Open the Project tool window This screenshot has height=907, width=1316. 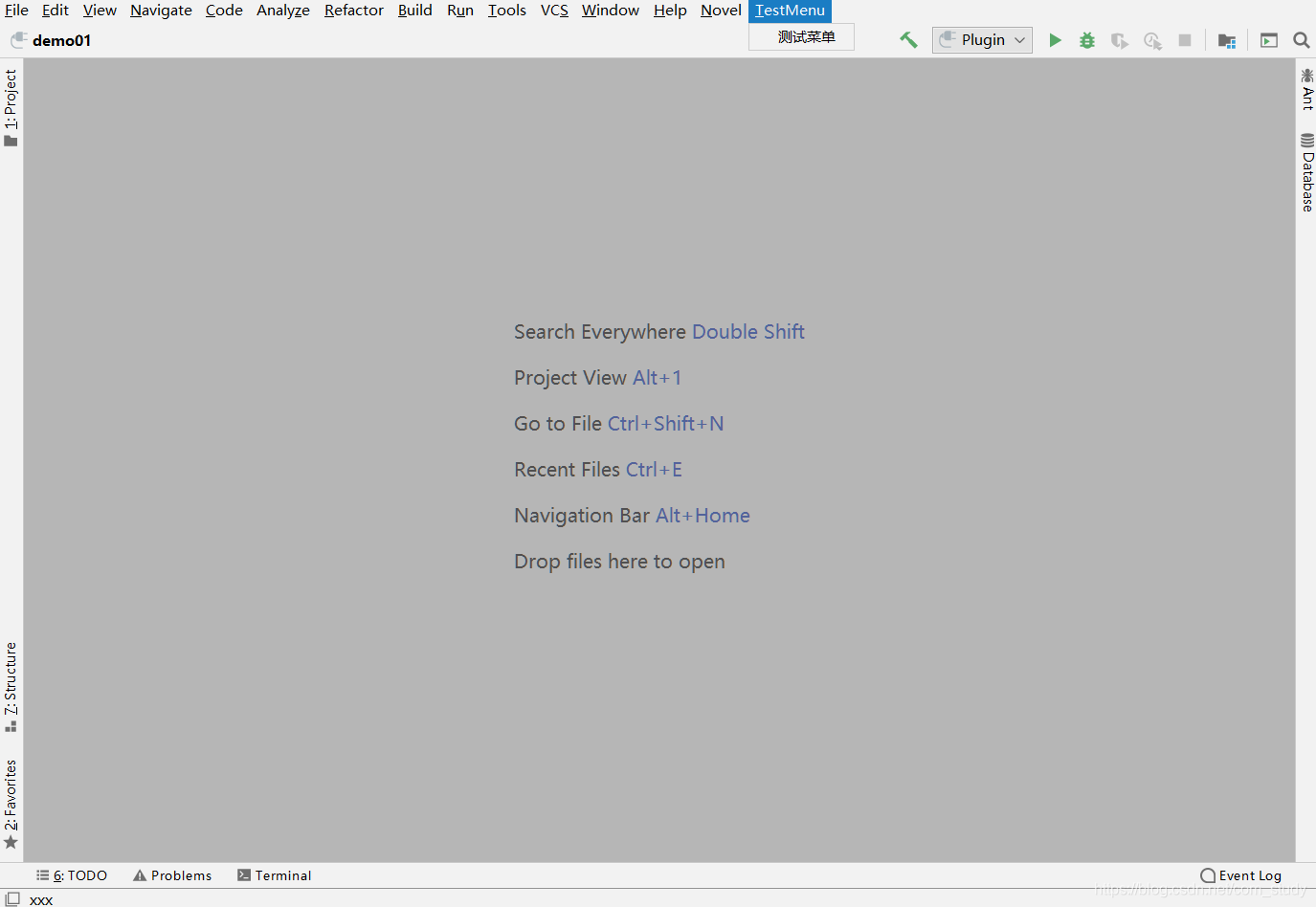pos(11,107)
